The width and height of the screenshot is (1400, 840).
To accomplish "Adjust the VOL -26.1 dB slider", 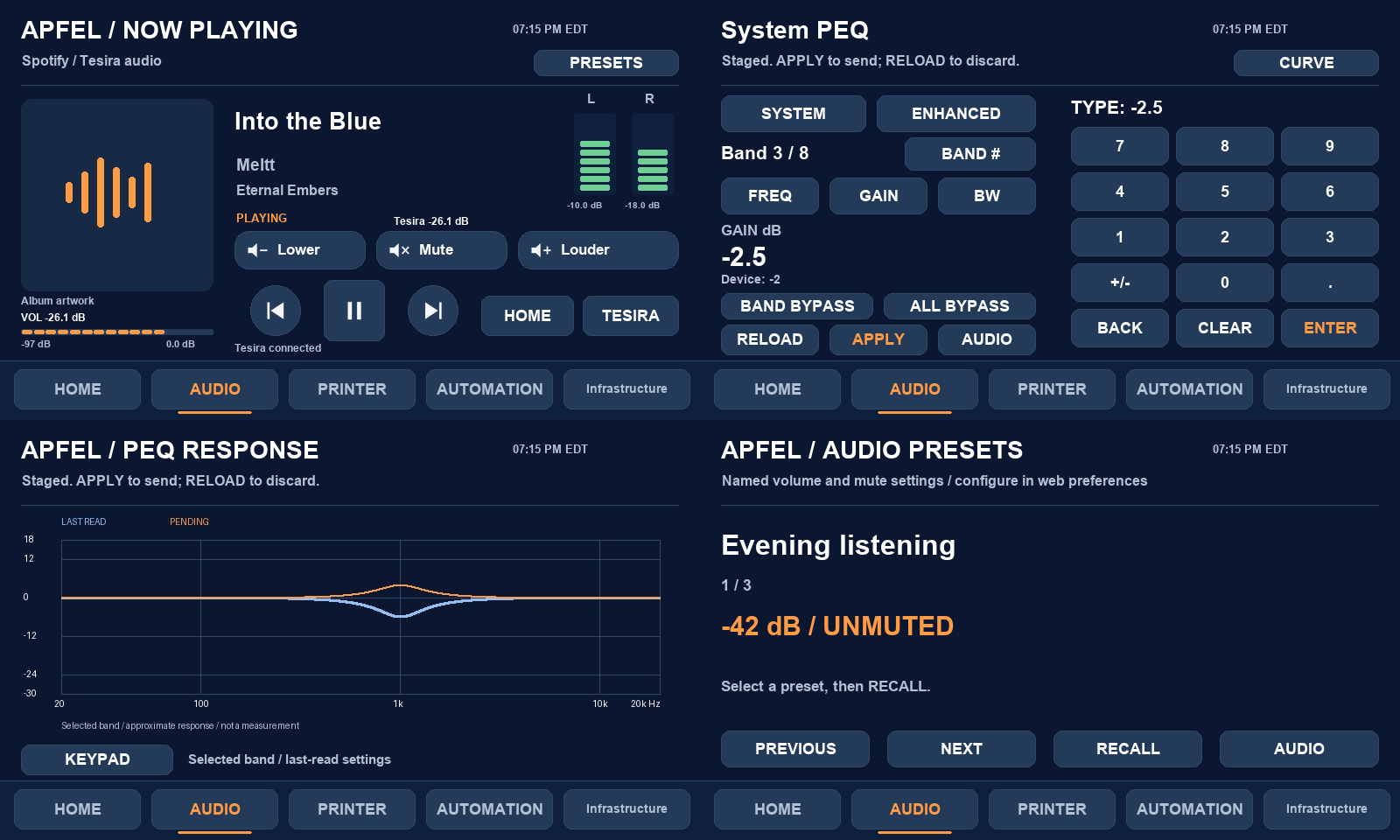I will click(117, 332).
